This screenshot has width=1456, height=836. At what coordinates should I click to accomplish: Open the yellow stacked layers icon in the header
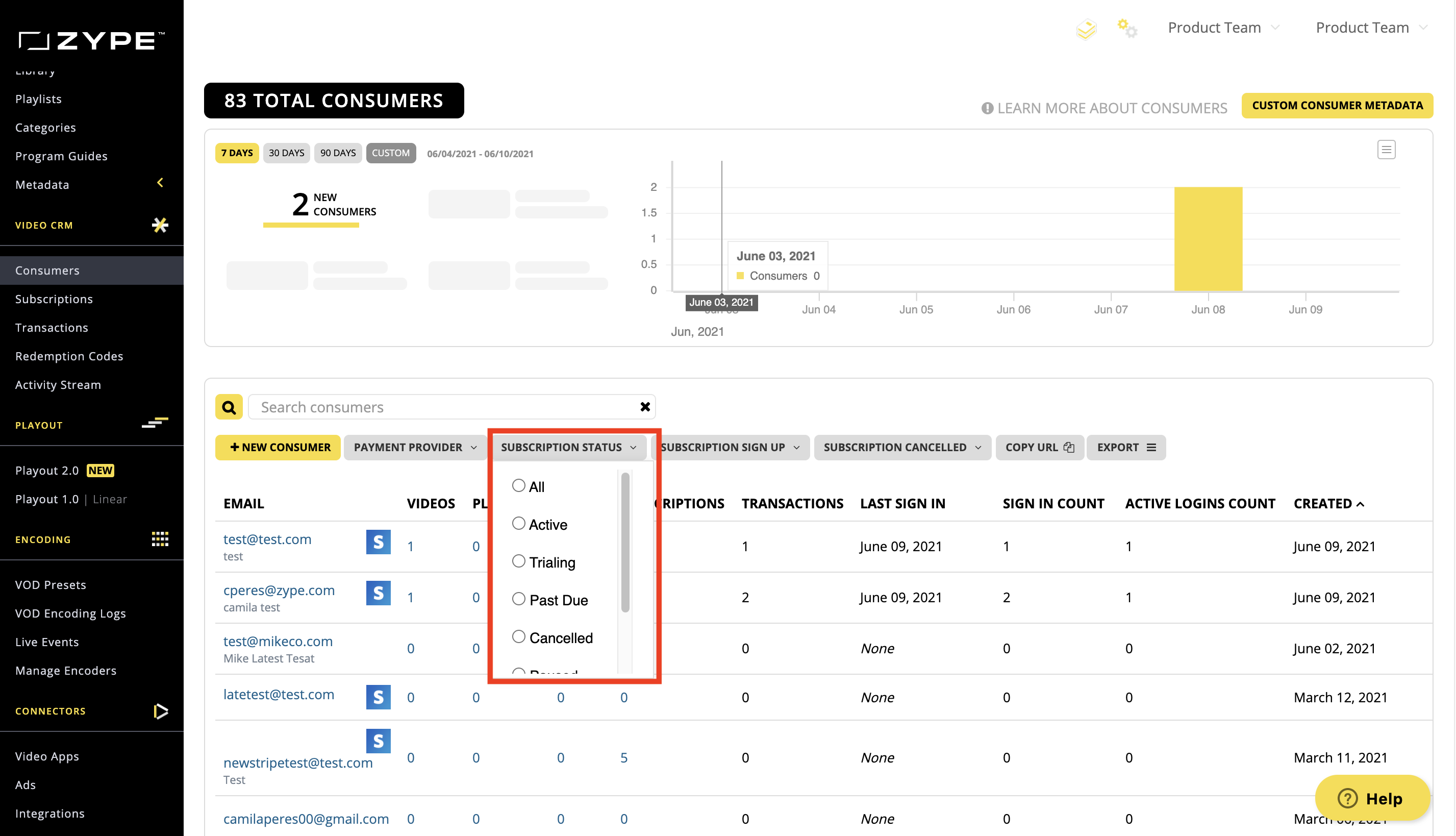point(1086,29)
